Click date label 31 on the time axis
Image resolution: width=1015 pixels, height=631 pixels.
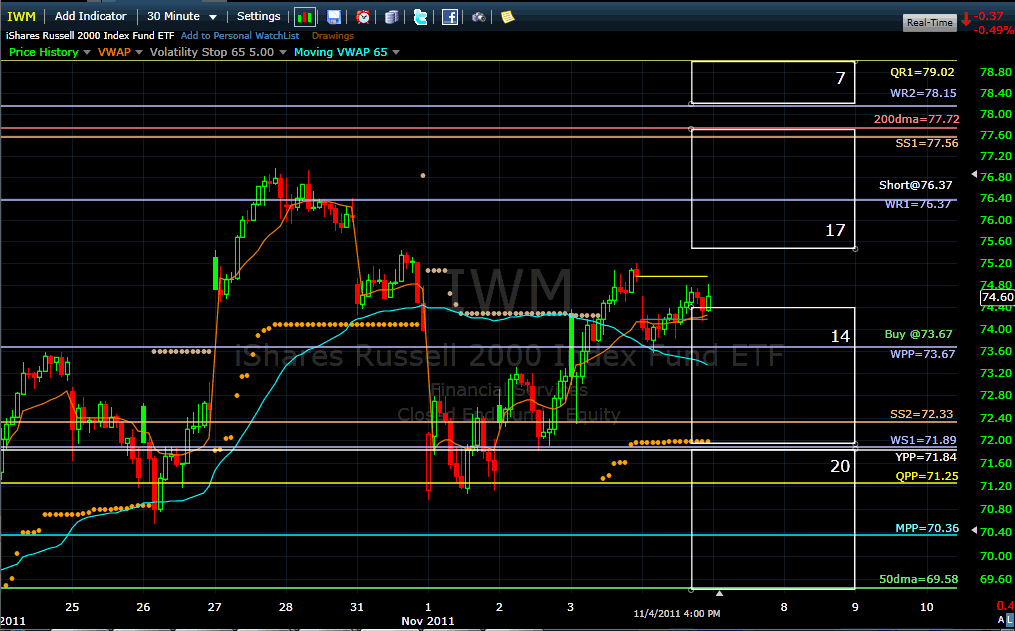point(357,607)
